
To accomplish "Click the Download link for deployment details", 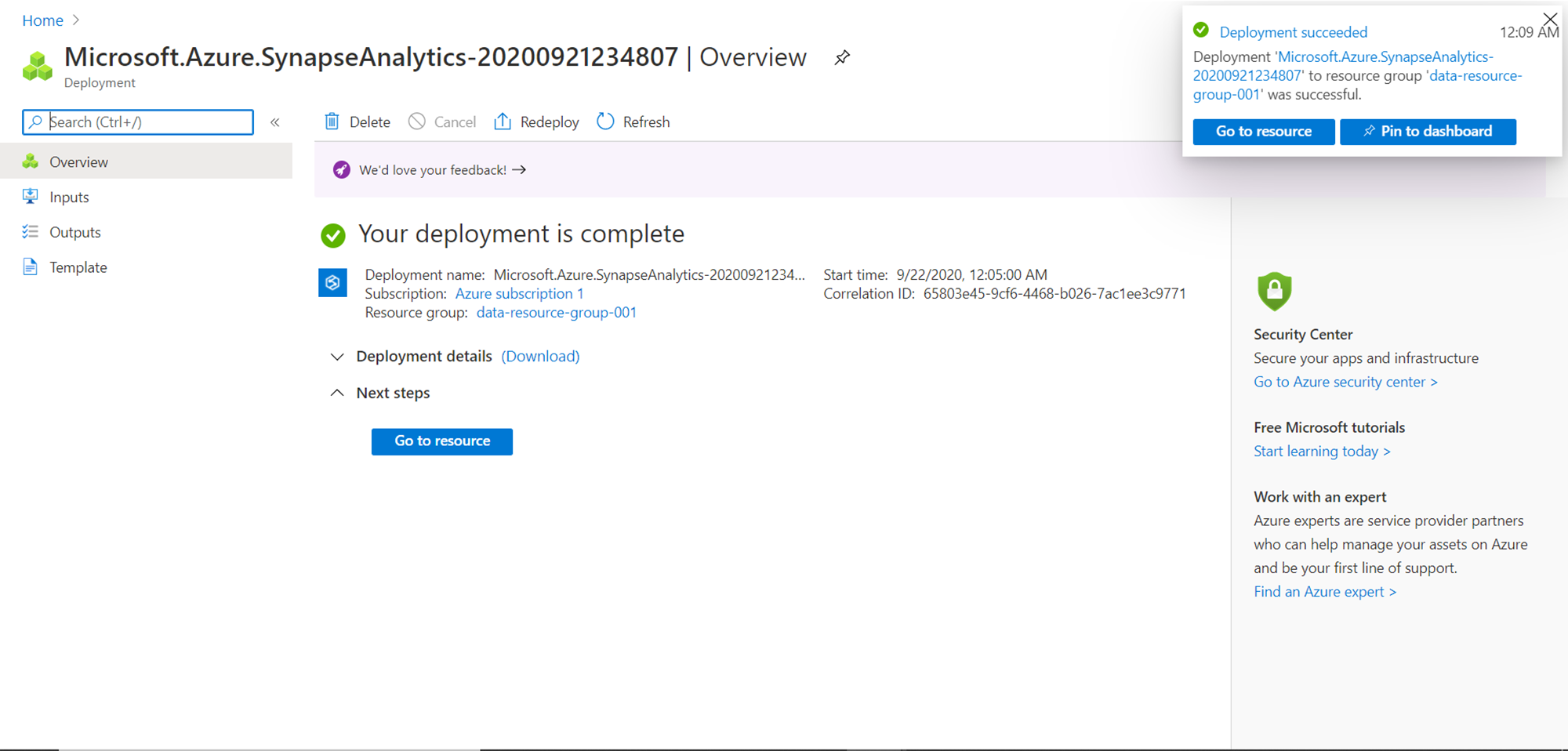I will (541, 356).
